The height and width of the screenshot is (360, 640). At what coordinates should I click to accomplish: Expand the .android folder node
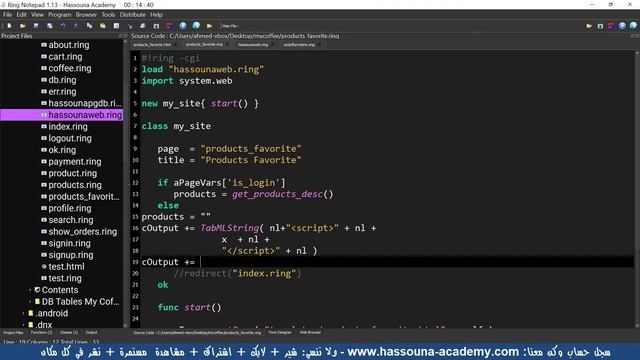click(x=23, y=313)
